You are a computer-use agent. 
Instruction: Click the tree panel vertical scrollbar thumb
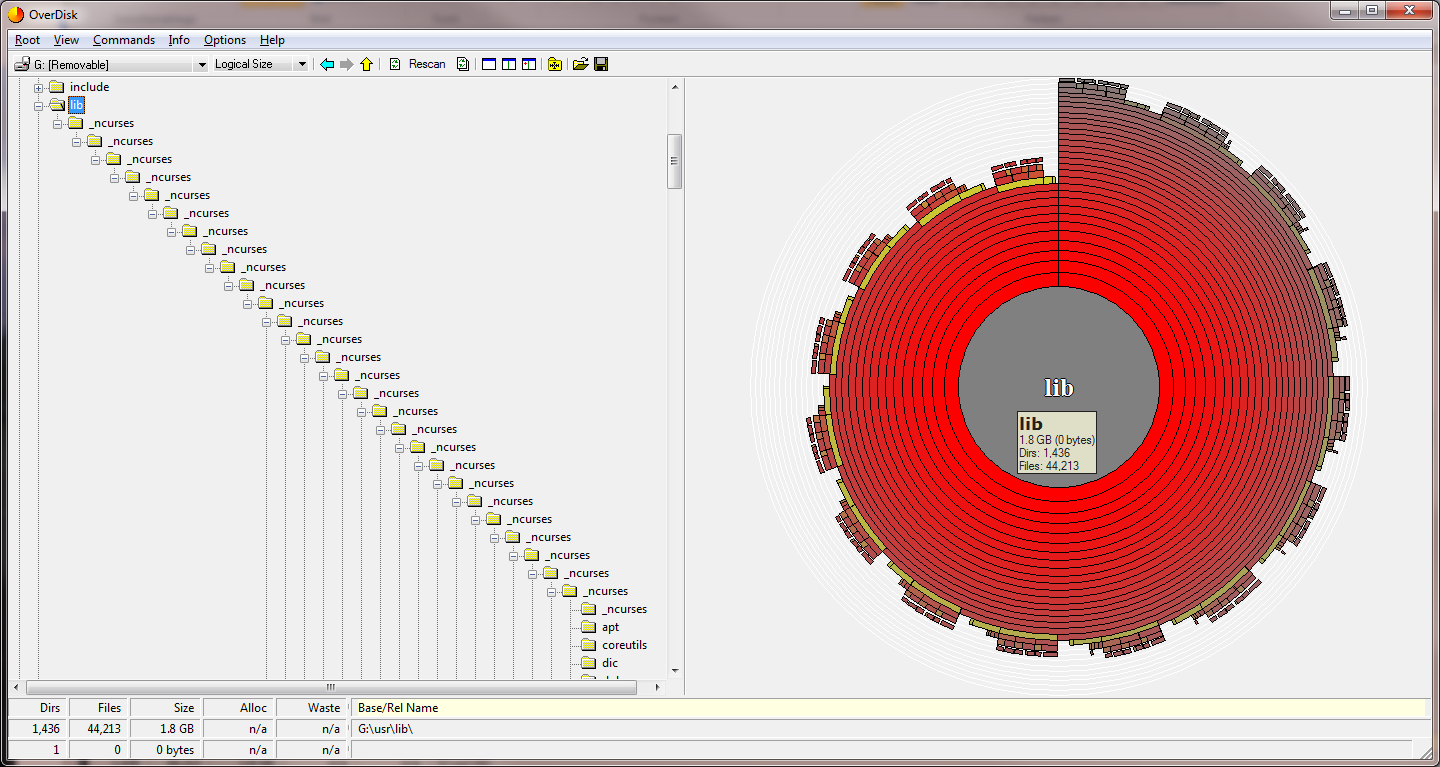pyautogui.click(x=674, y=160)
